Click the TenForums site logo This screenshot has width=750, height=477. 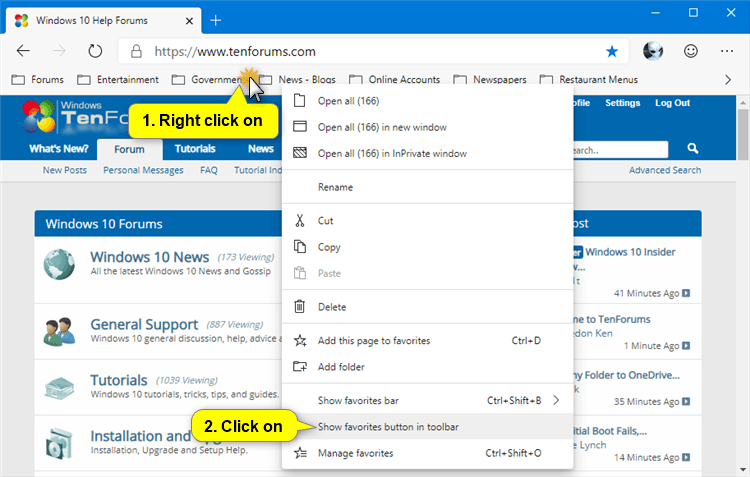[x=75, y=116]
